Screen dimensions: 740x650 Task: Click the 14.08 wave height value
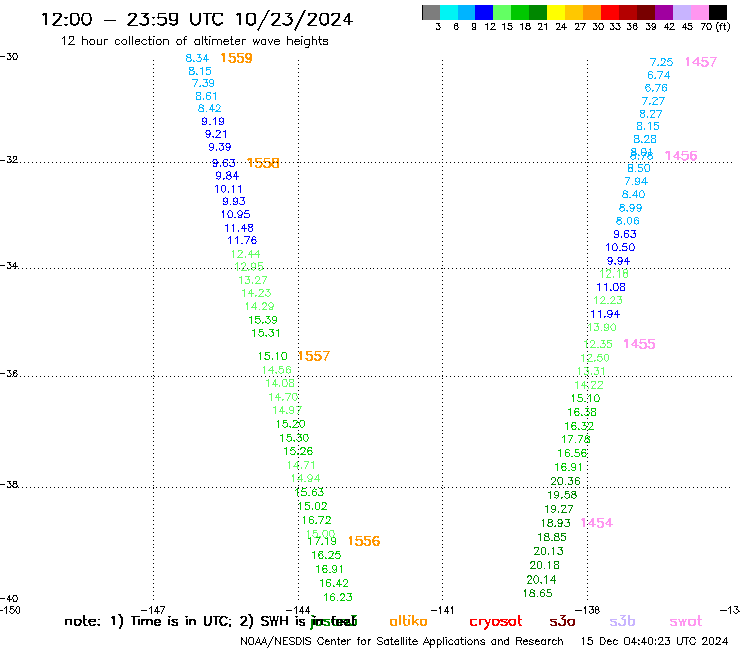[x=280, y=383]
